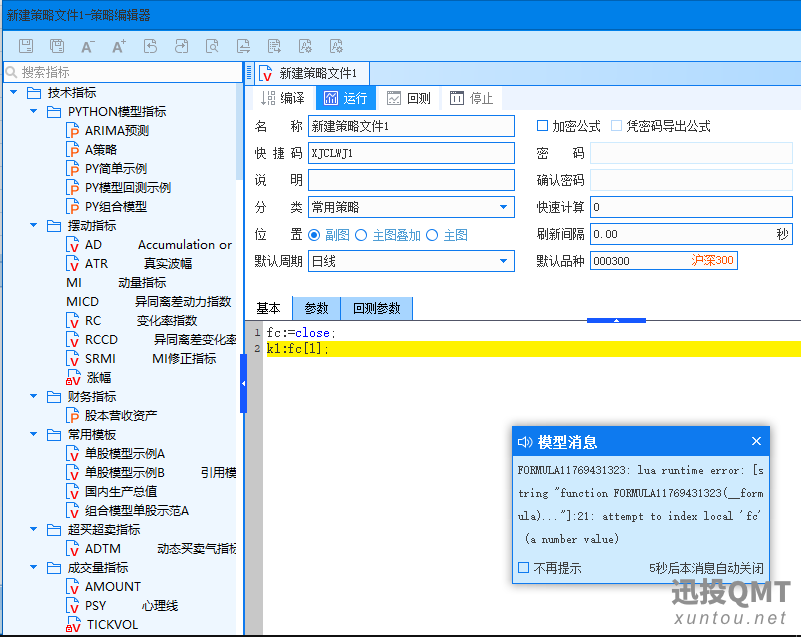The width and height of the screenshot is (801, 637).
Task: Open the 默认周期 日线 dropdown
Action: coord(410,261)
